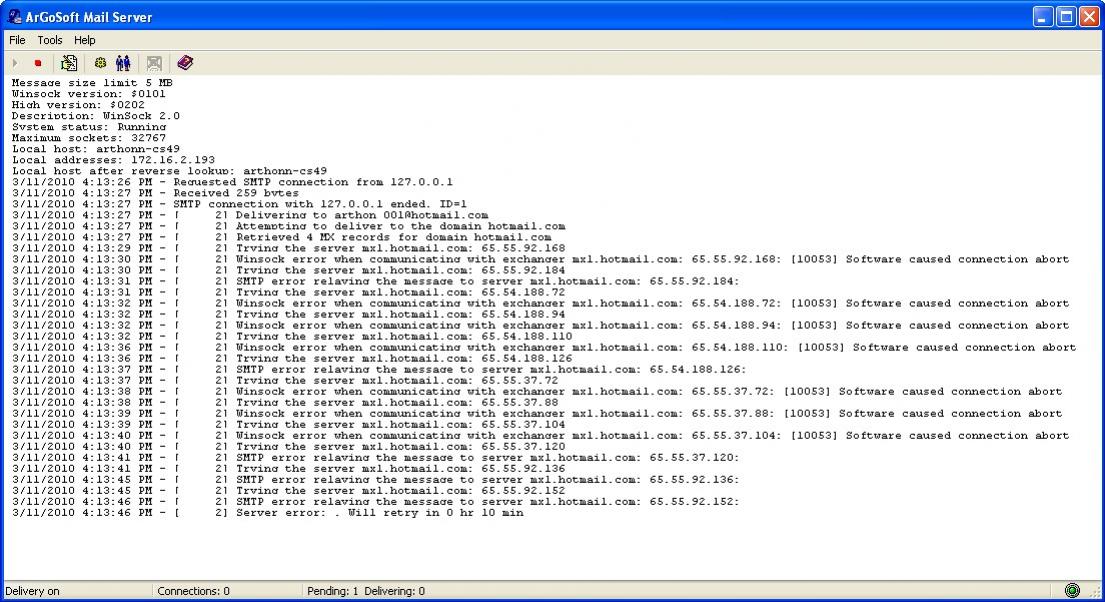Click the 'High version: $0202' log line
1105x602 pixels.
click(78, 105)
